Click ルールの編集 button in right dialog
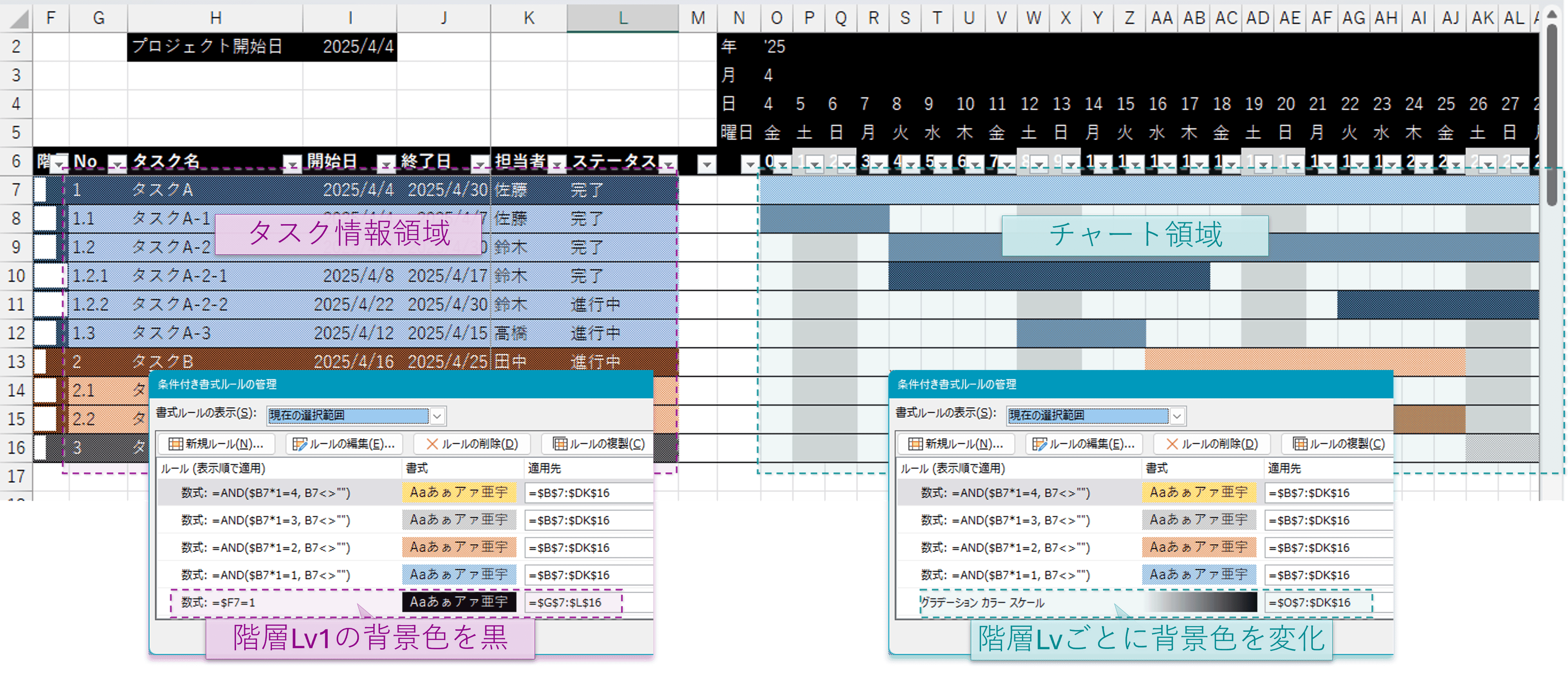The width and height of the screenshot is (1568, 682). (1084, 444)
